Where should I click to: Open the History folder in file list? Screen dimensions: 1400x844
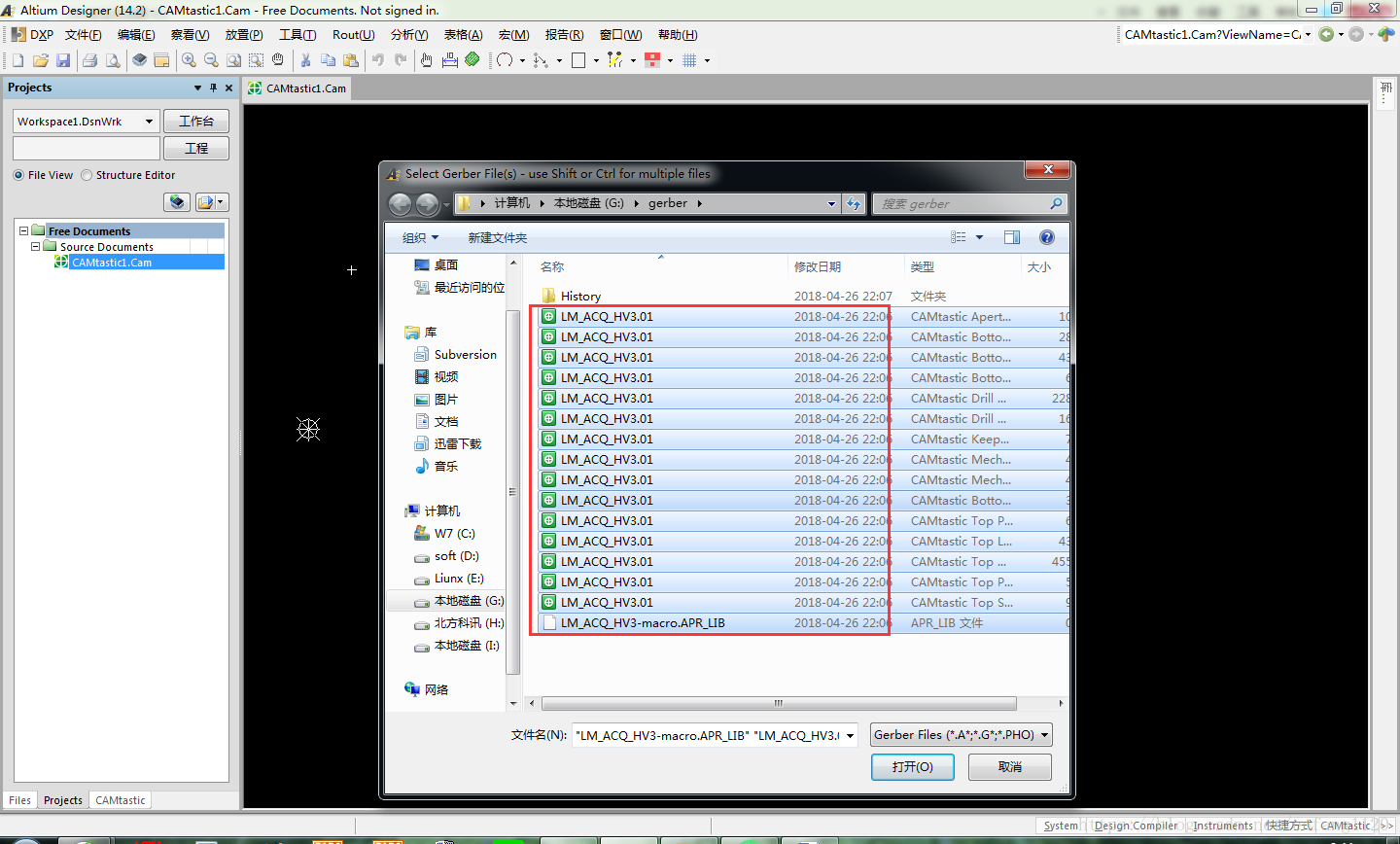580,296
